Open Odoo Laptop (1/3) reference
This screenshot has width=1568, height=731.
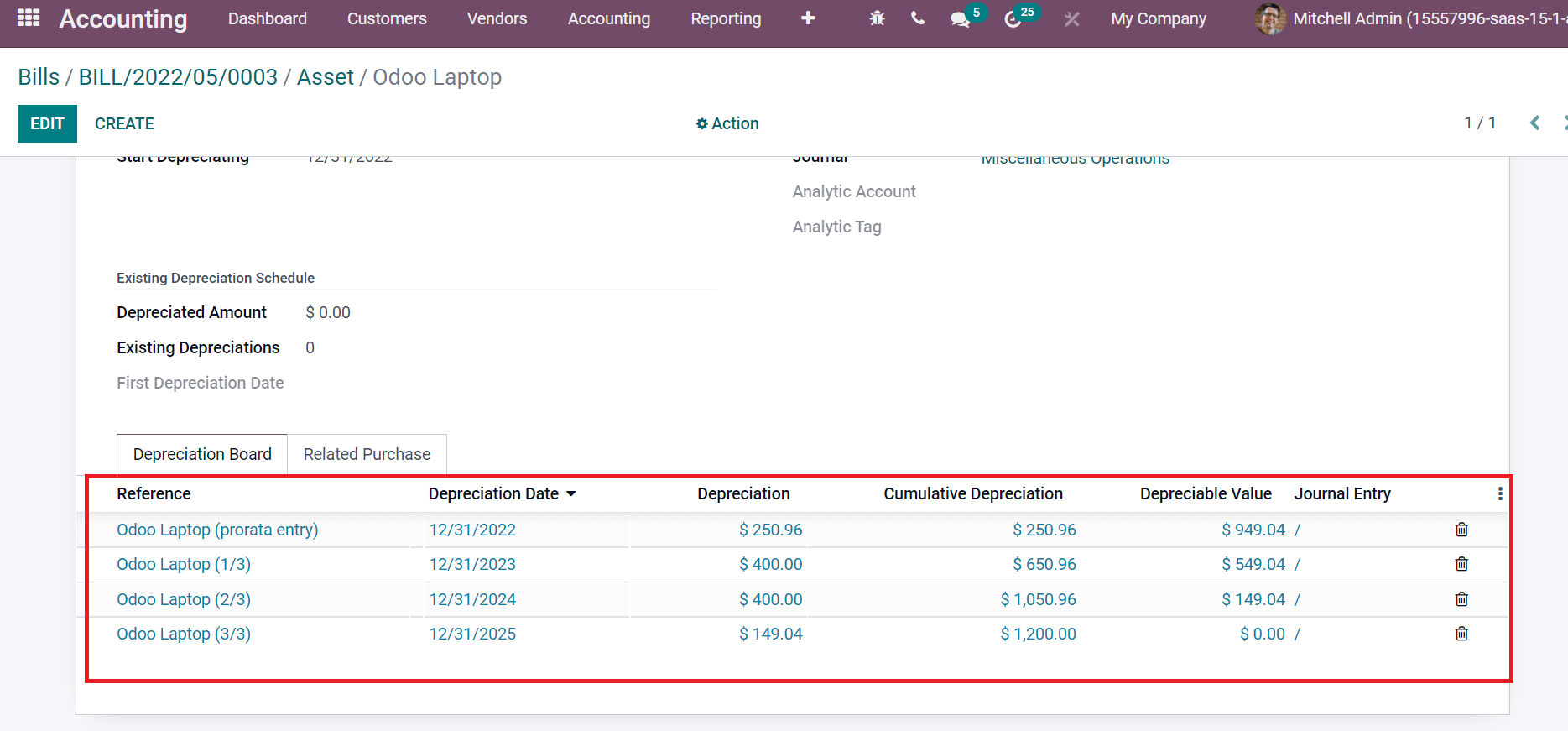[184, 564]
